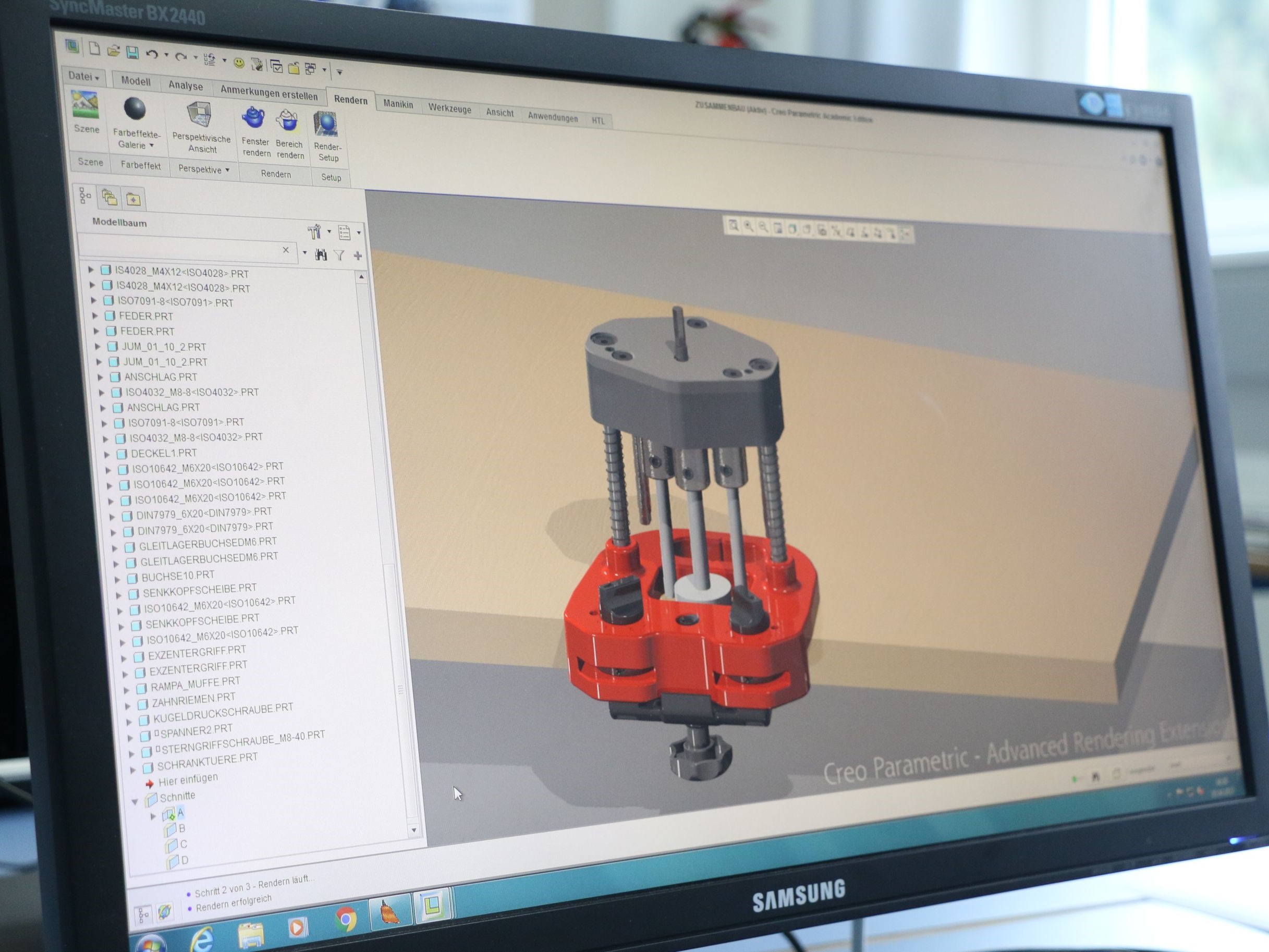Screen dimensions: 1269x952
Task: Select section D under Schnitte
Action: click(177, 861)
